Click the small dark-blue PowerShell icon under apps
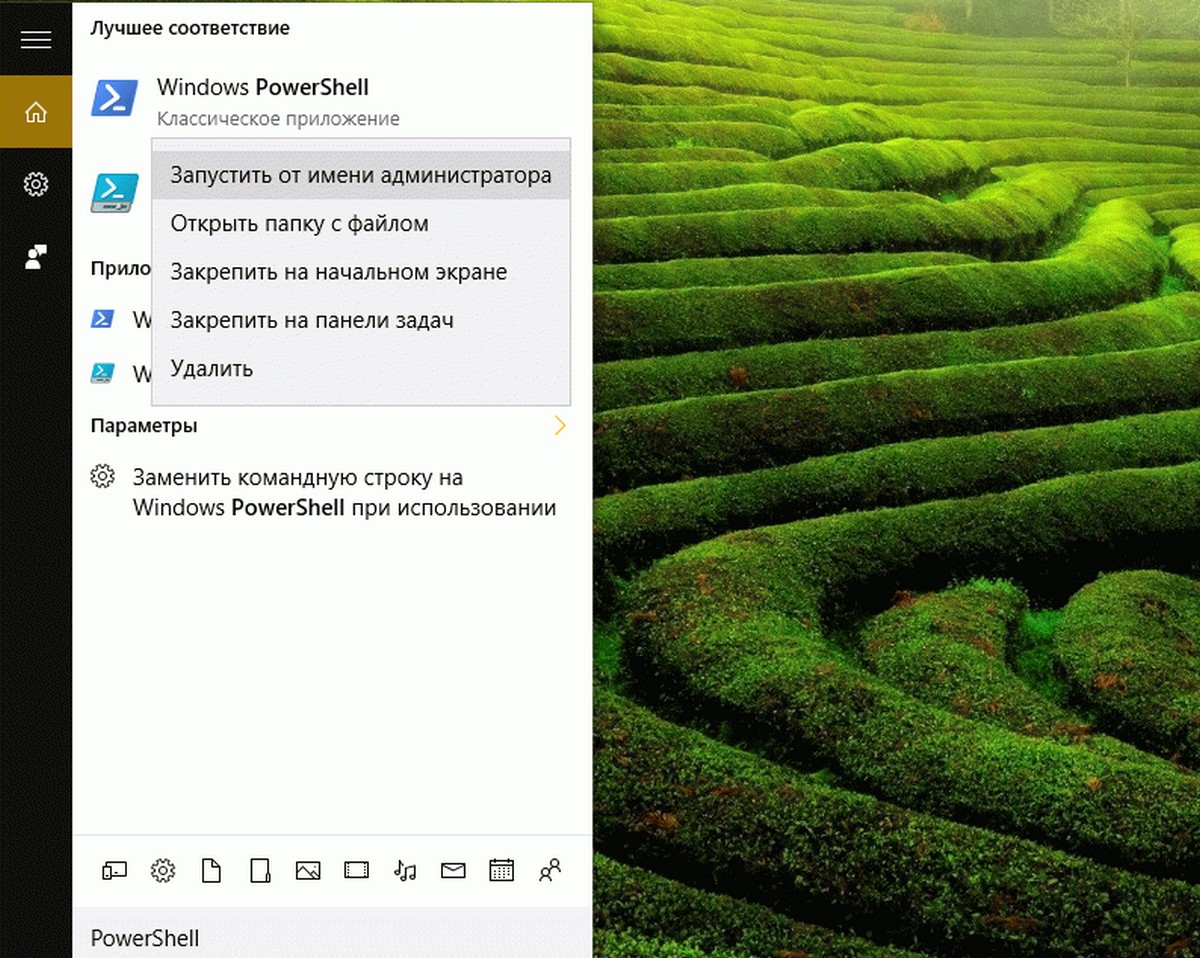1200x958 pixels. [x=102, y=319]
